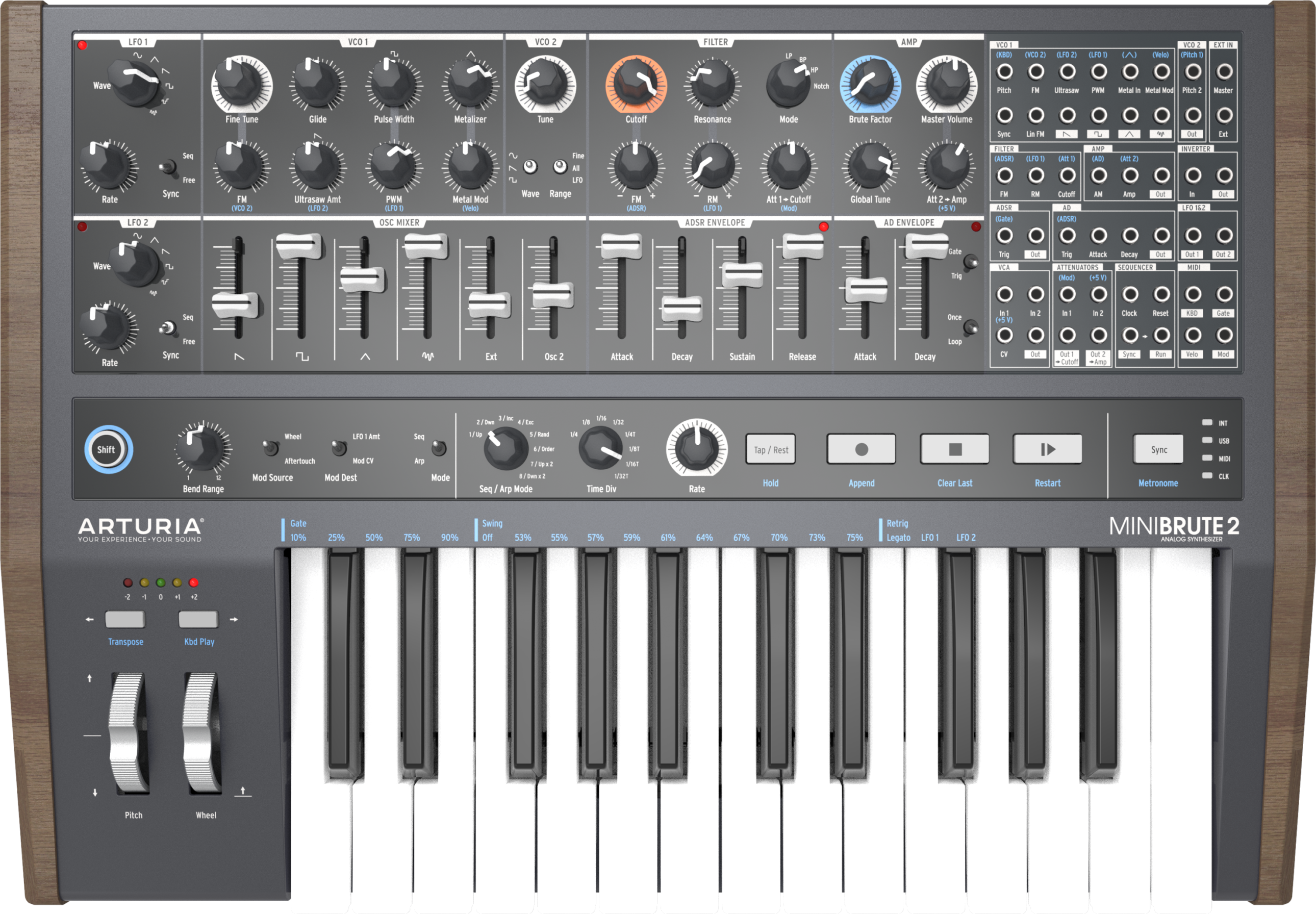The image size is (1316, 914).
Task: Click the filter Mode selector knob
Action: point(788,85)
